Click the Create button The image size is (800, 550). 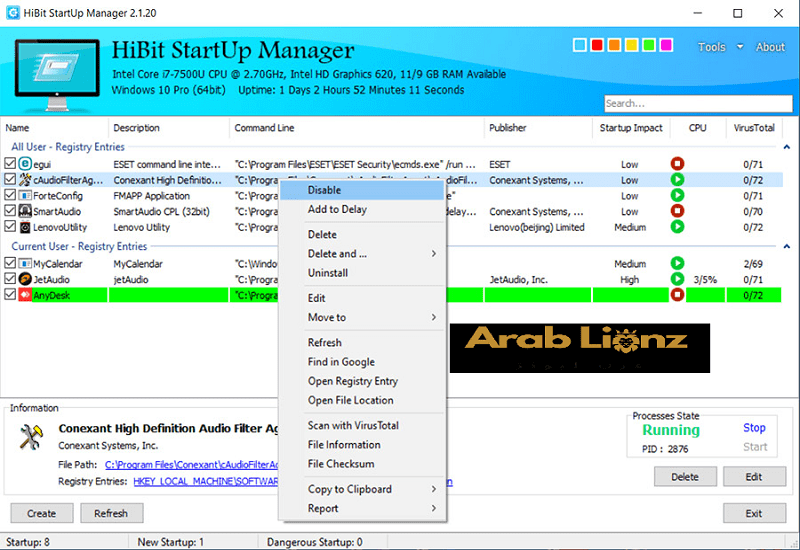click(x=42, y=513)
